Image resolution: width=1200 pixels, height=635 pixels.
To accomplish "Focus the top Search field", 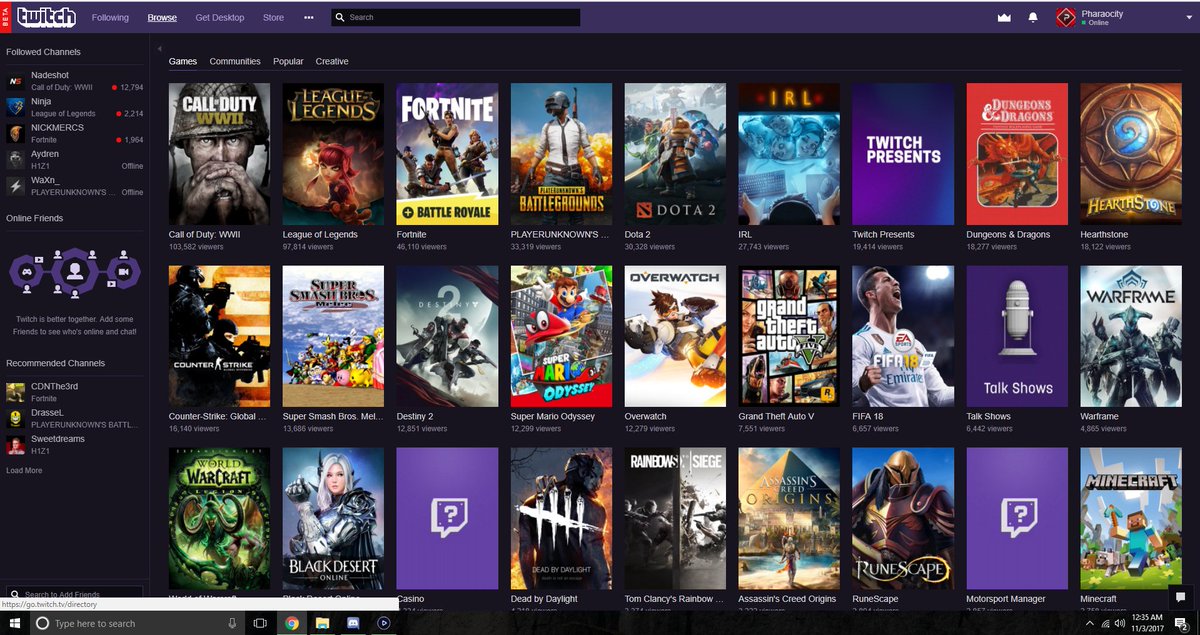I will 455,17.
